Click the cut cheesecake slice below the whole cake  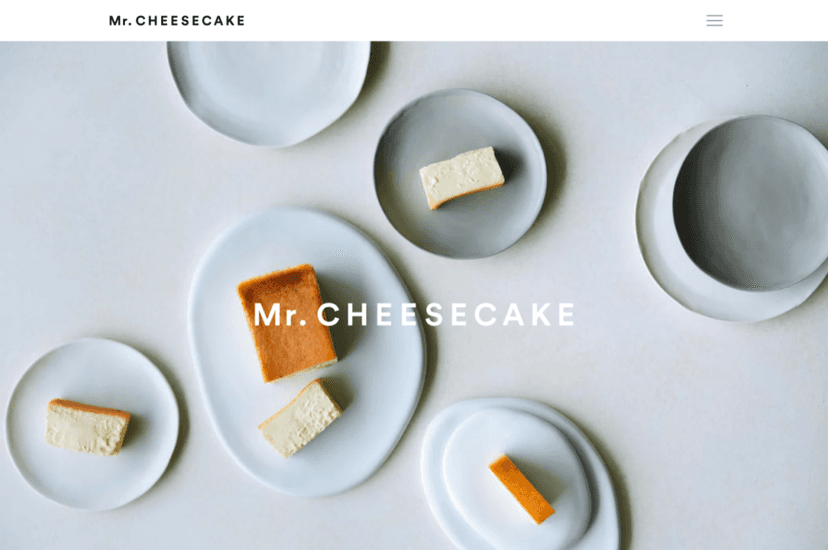tap(300, 418)
